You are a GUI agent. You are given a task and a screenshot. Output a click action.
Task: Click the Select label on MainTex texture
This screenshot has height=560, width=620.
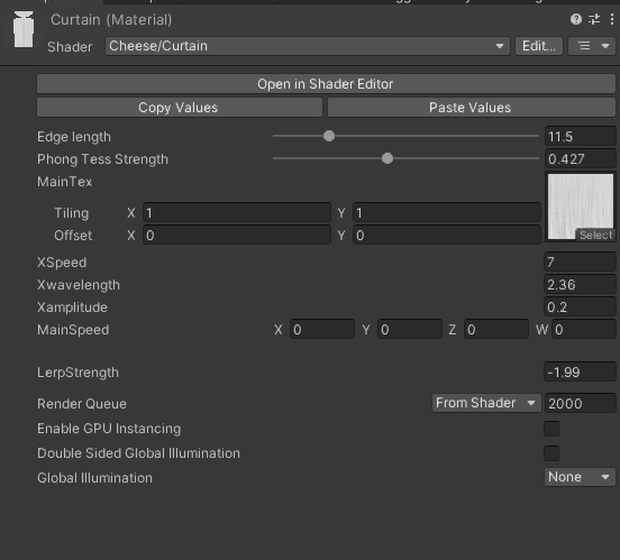[x=595, y=235]
